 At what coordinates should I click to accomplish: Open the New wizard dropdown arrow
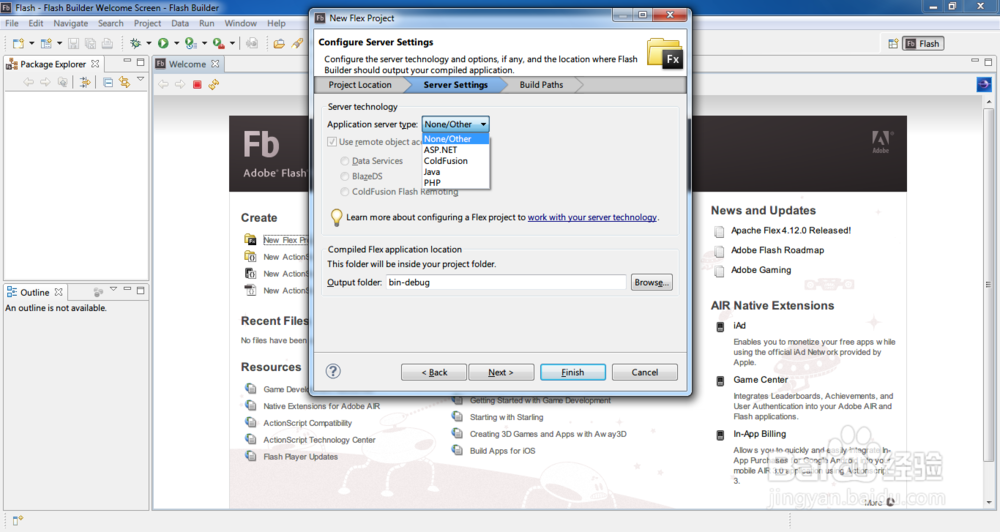coord(31,43)
